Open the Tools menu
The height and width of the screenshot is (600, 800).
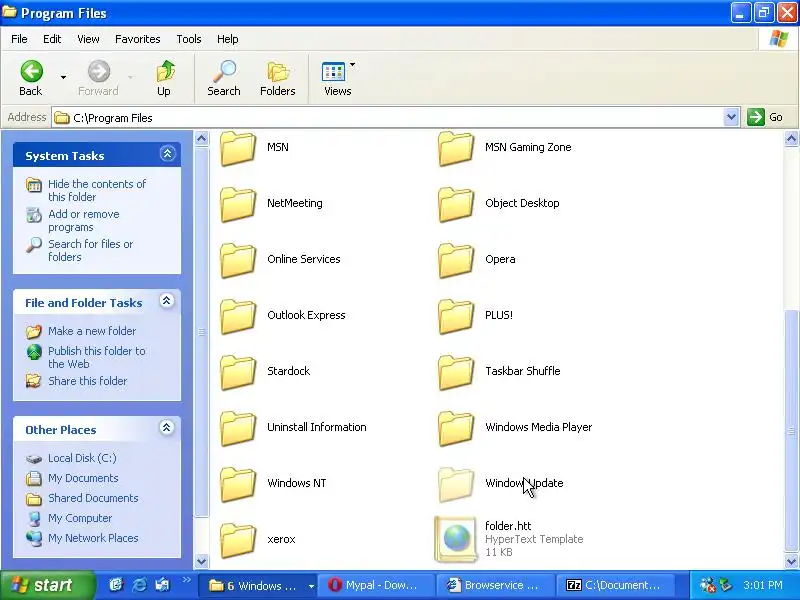coord(189,39)
